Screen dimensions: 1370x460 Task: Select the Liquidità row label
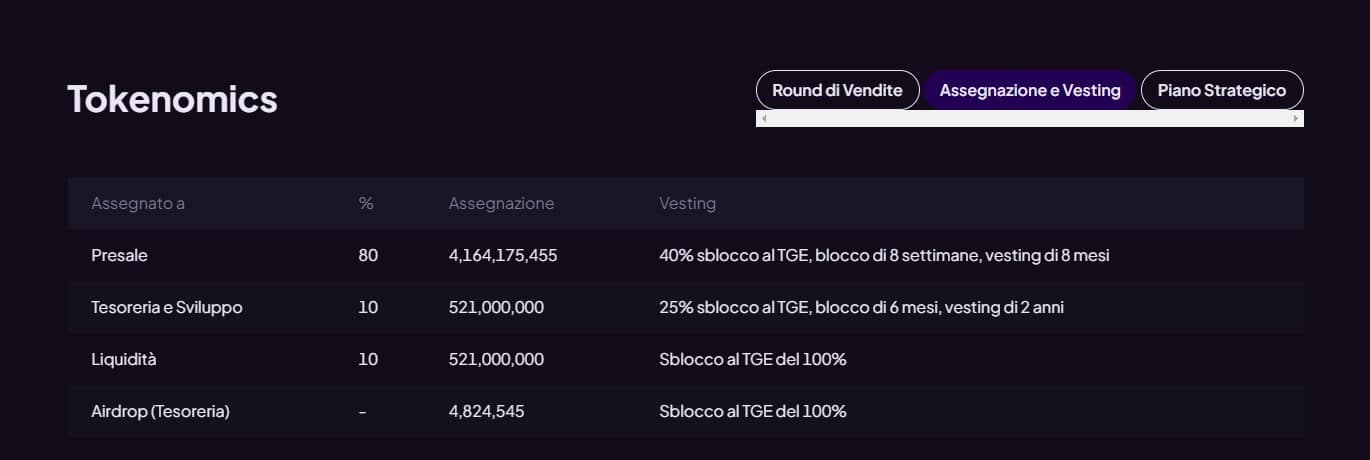(124, 359)
